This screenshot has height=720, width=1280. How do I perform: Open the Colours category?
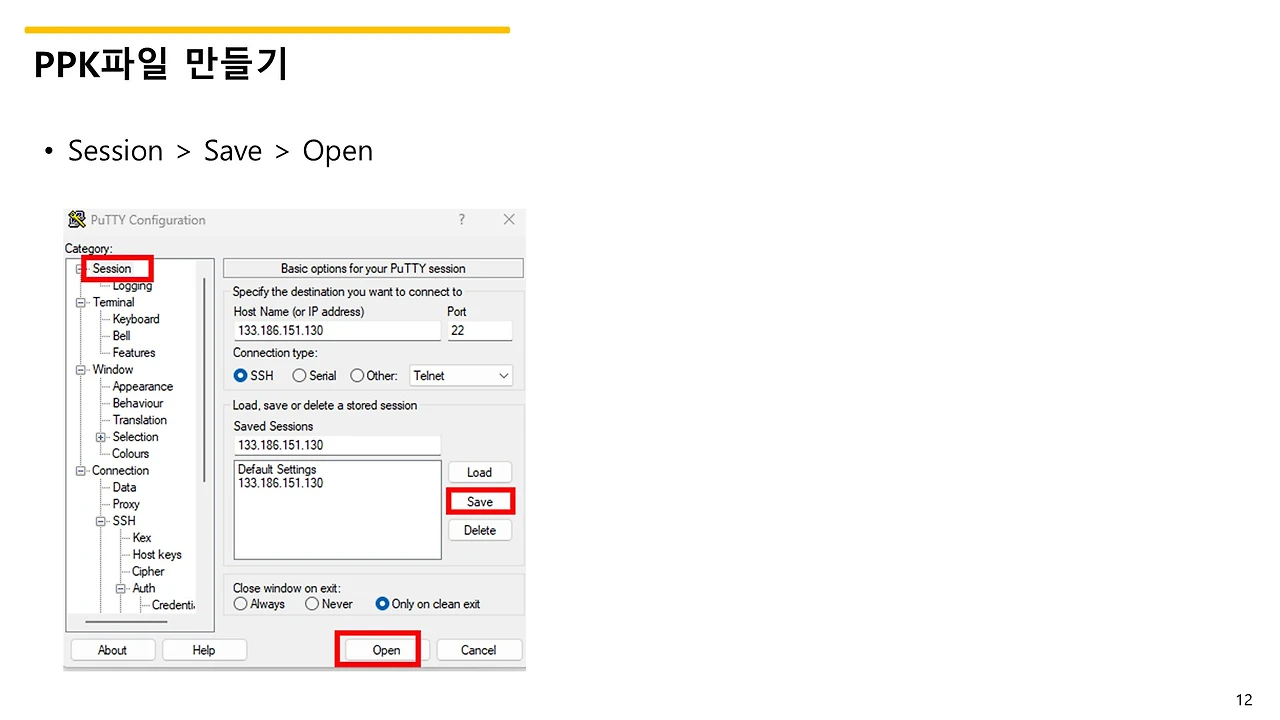[130, 454]
